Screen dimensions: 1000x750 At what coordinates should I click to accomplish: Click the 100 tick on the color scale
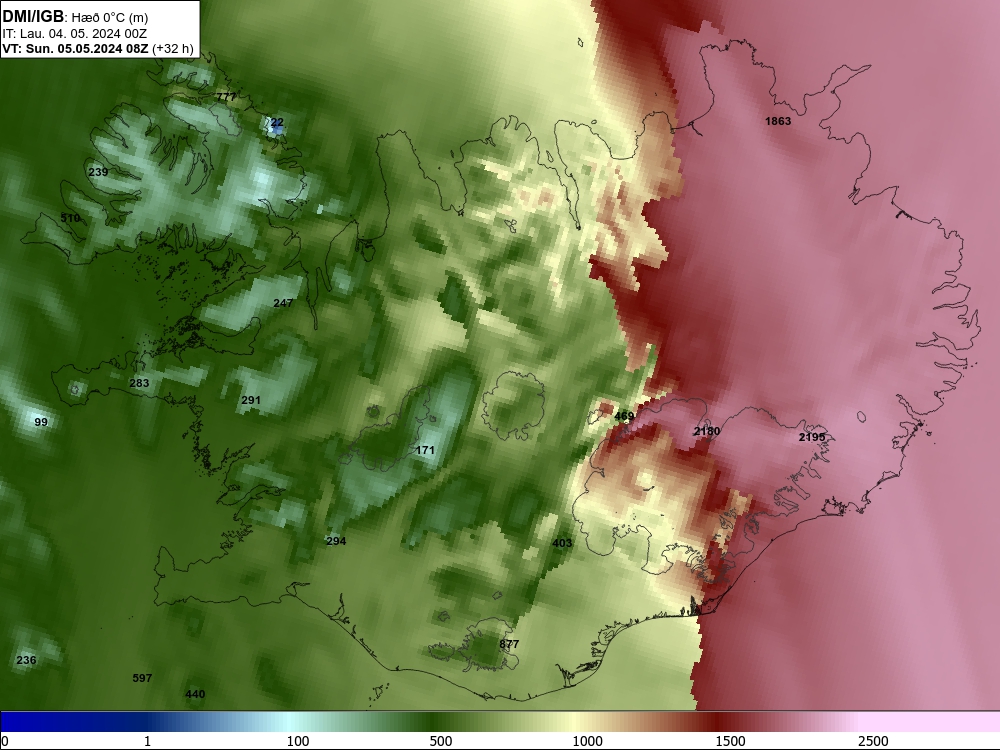[x=298, y=741]
